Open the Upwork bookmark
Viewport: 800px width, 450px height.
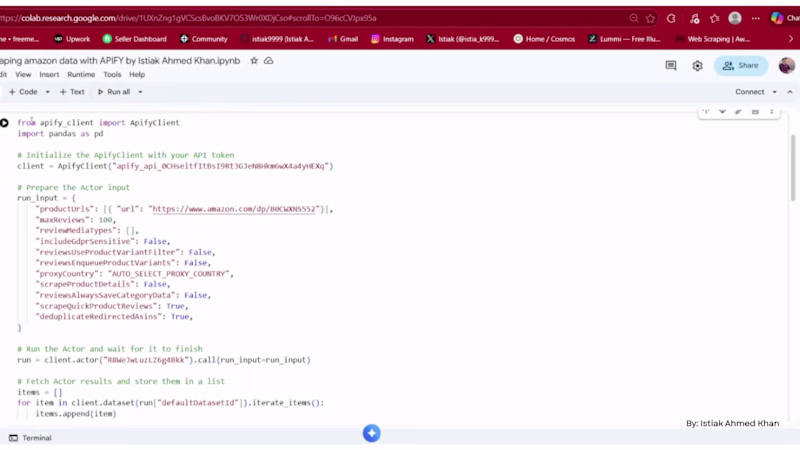coord(72,39)
